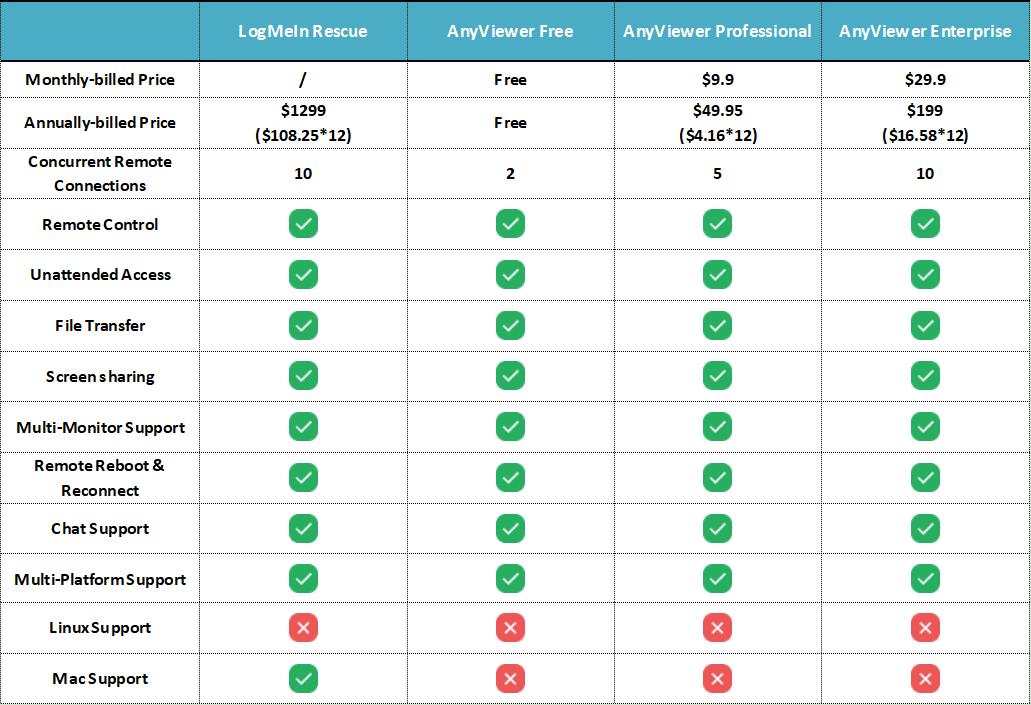
Task: Click AnyViewer Professional Multi-Monitor Support checkmark
Action: coord(717,427)
